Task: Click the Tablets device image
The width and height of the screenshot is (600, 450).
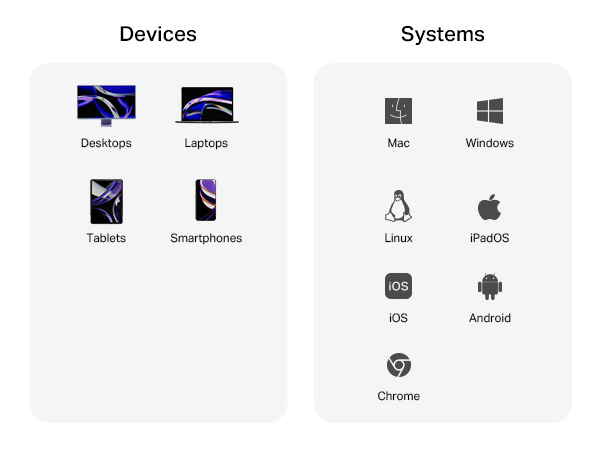Action: coord(106,201)
